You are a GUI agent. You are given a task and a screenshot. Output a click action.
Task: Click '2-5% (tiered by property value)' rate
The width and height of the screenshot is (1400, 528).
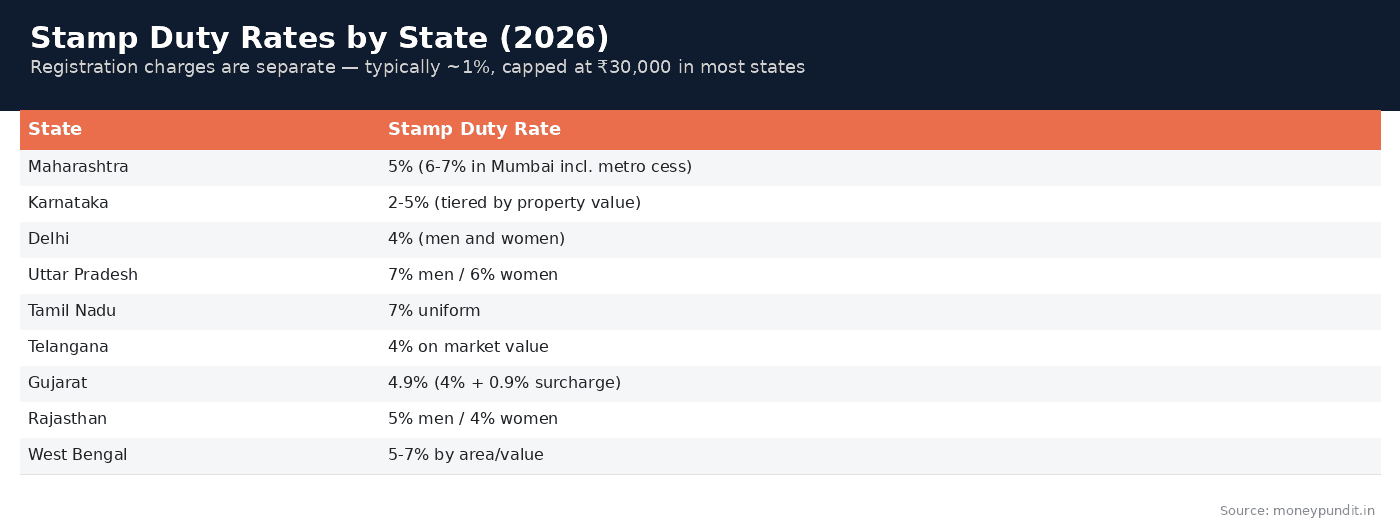pos(514,203)
